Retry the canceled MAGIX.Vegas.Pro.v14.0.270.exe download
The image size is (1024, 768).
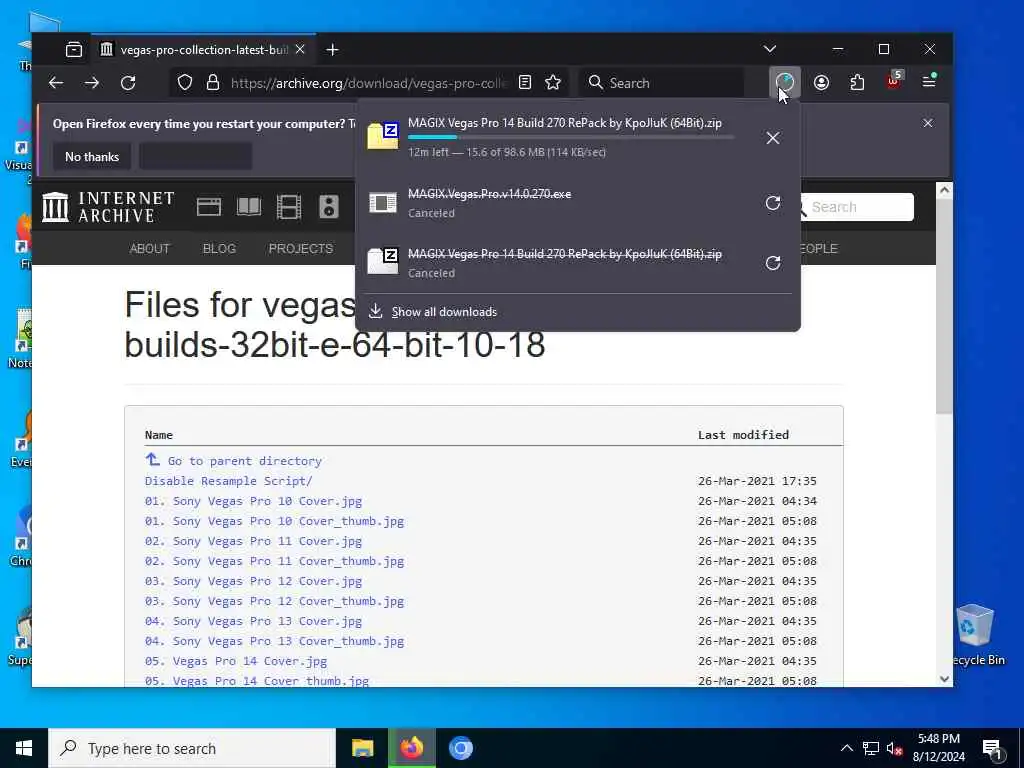tap(773, 203)
